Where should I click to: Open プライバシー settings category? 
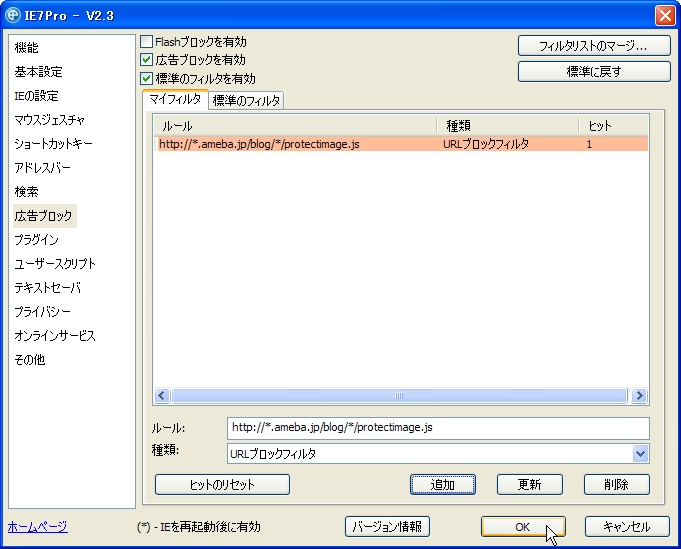[42, 311]
